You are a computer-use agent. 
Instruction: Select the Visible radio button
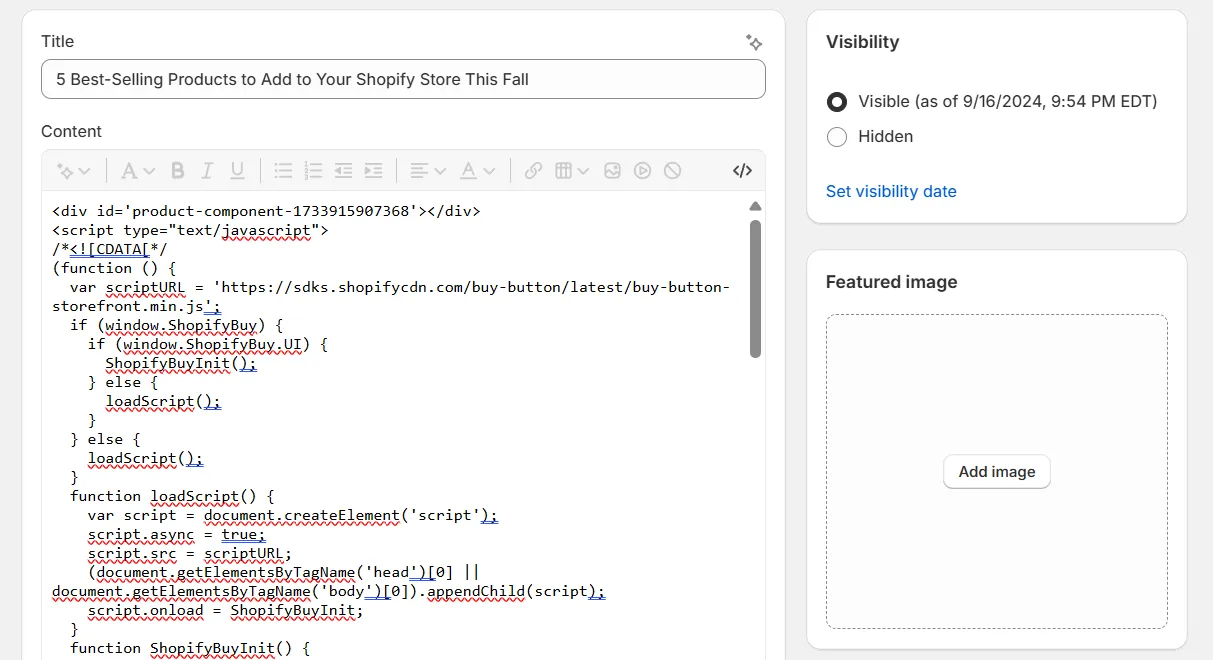point(837,101)
